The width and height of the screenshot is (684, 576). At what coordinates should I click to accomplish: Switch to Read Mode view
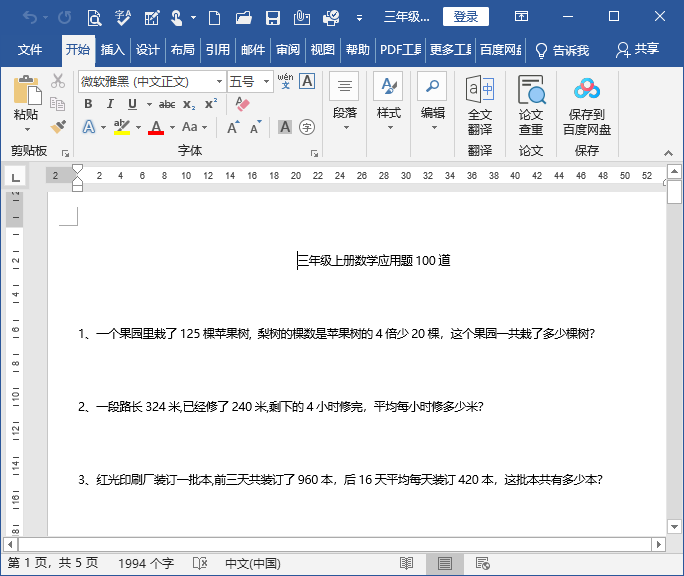click(x=407, y=563)
